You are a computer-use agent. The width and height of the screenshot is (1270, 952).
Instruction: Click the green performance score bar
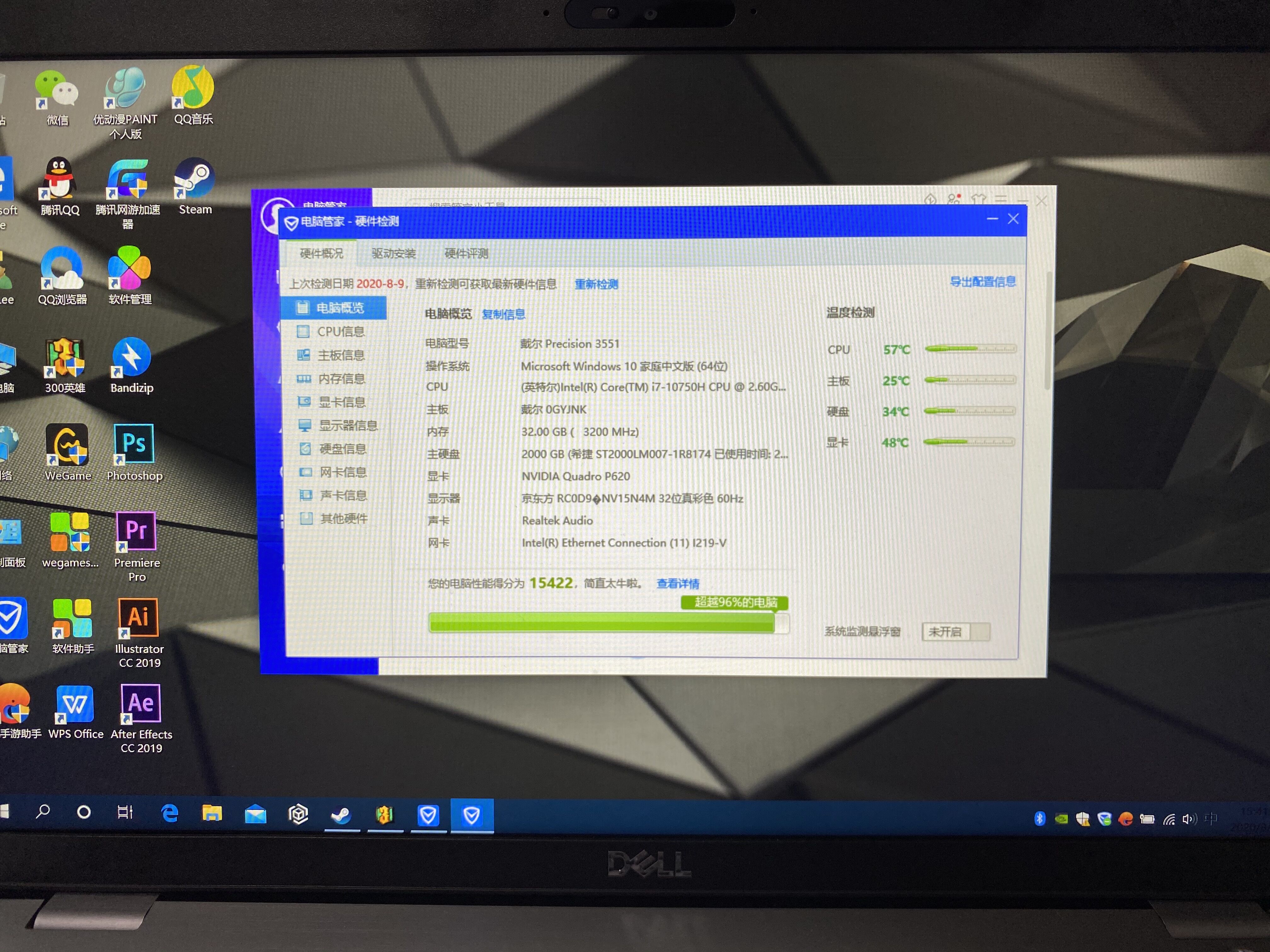pyautogui.click(x=601, y=623)
